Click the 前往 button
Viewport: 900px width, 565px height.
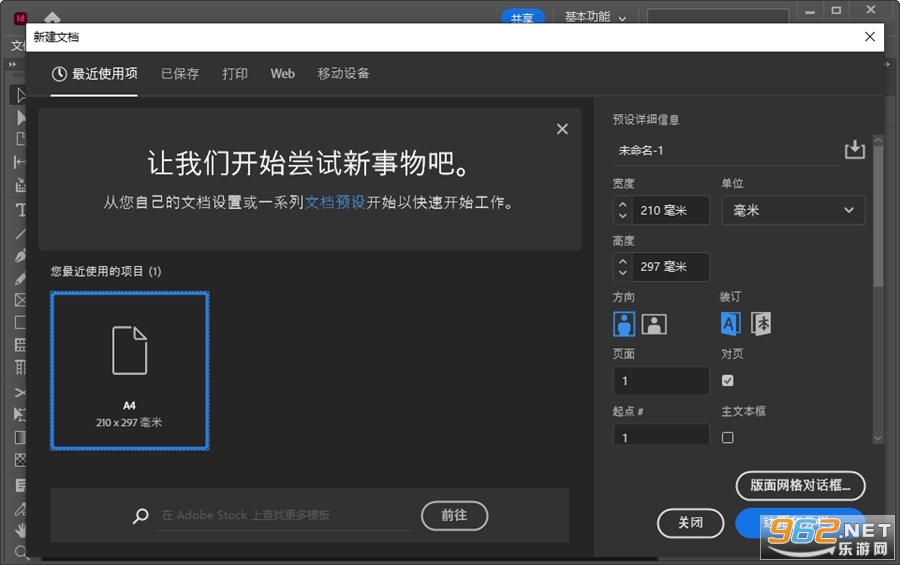point(454,516)
